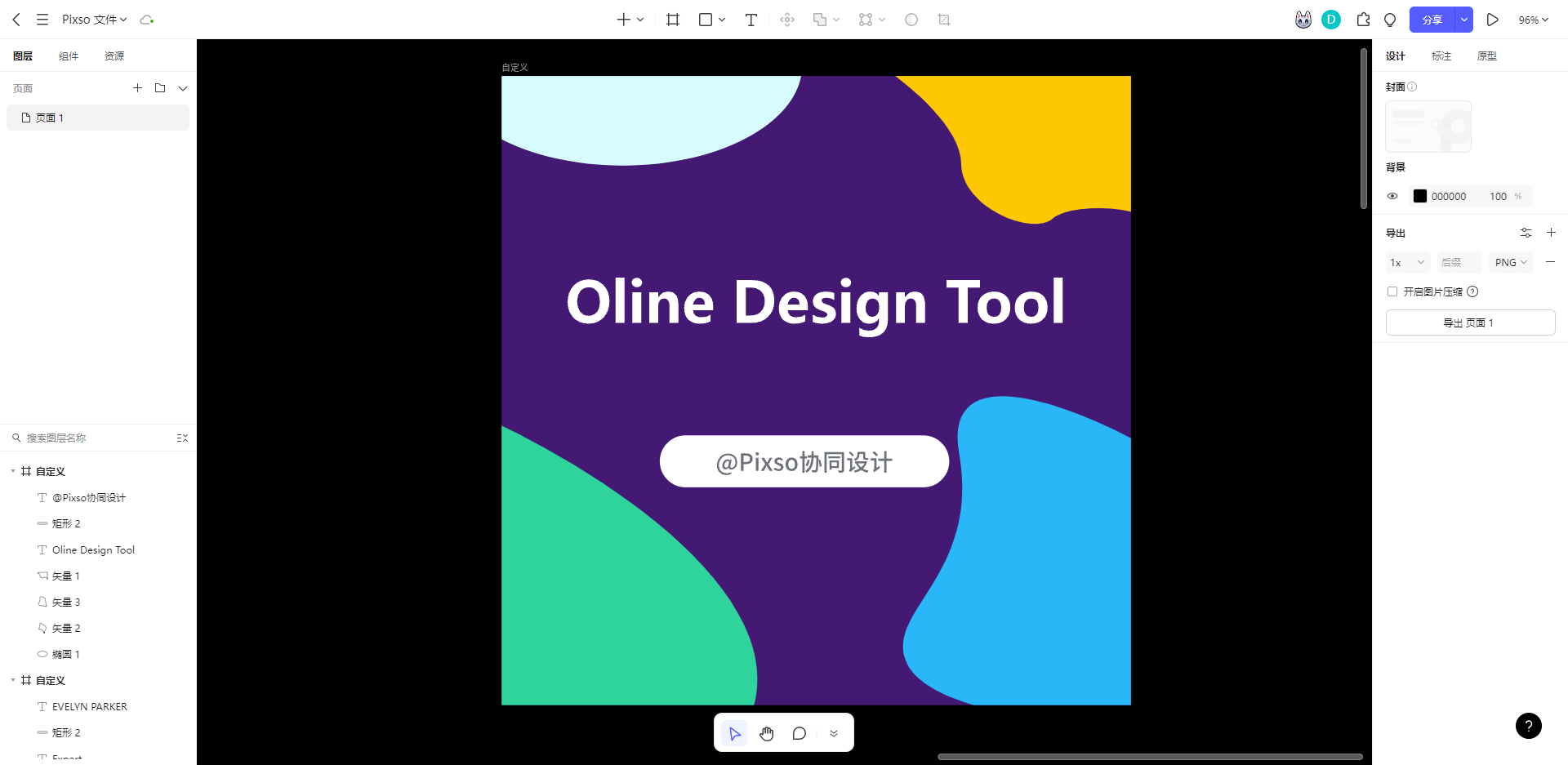1568x765 pixels.
Task: Enable 开启图片压缩 checkbox
Action: (x=1392, y=291)
